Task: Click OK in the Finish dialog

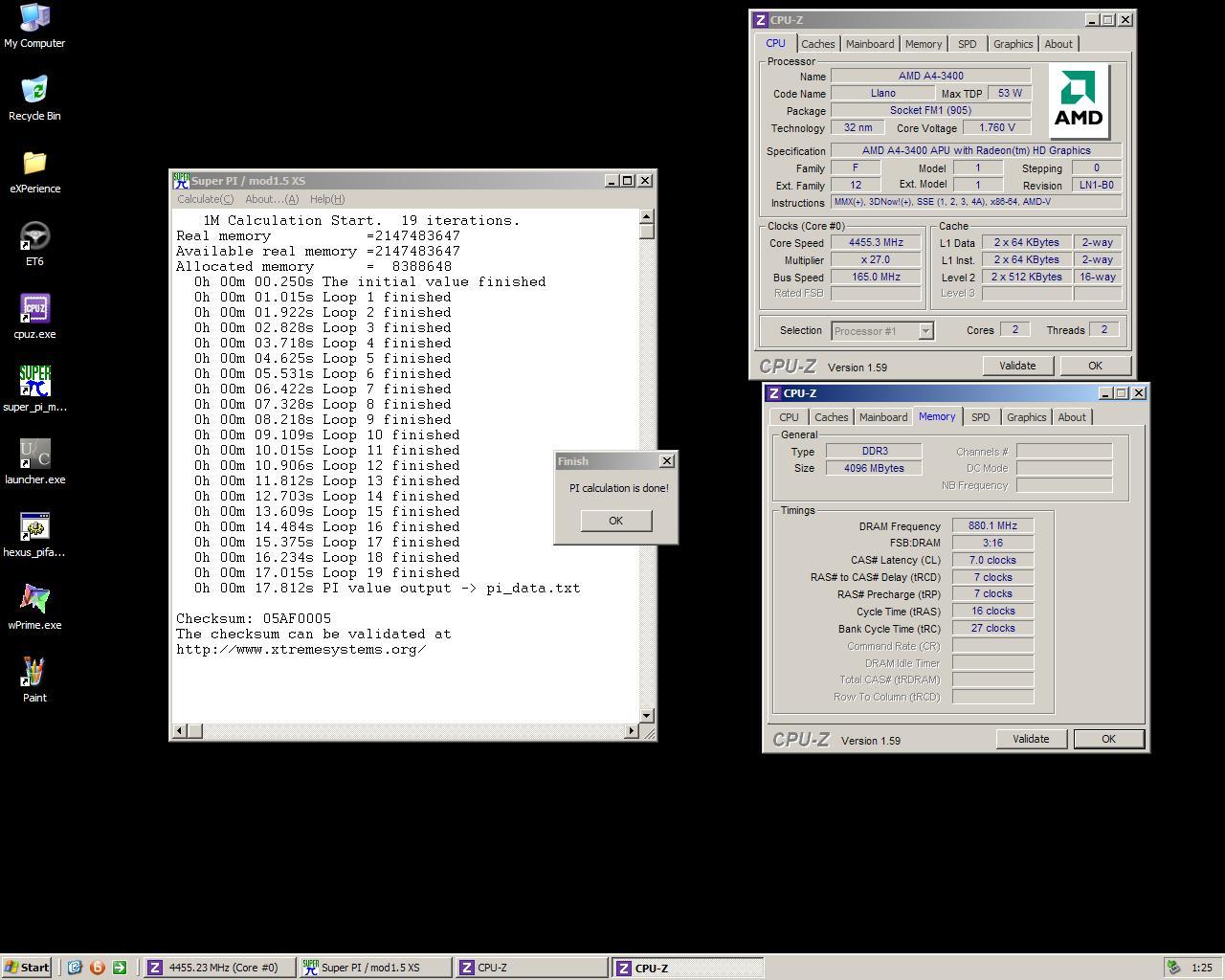Action: [615, 521]
